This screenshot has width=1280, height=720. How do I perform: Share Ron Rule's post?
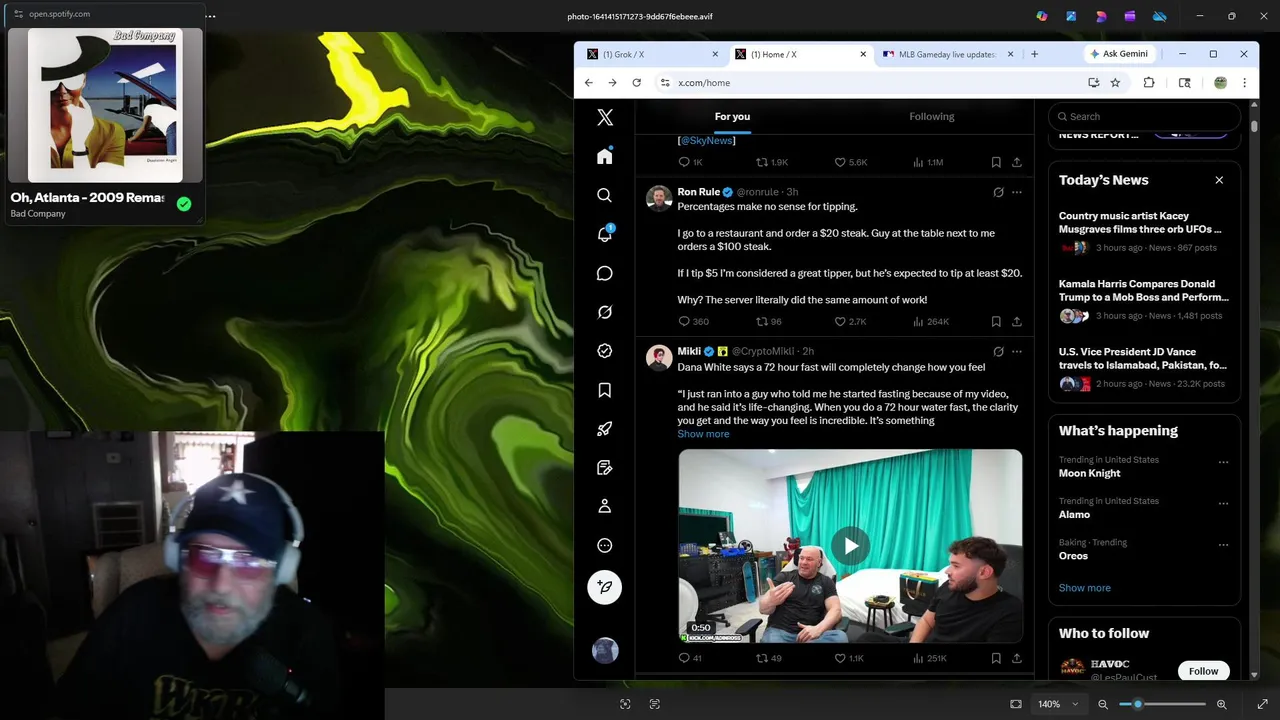point(1016,321)
